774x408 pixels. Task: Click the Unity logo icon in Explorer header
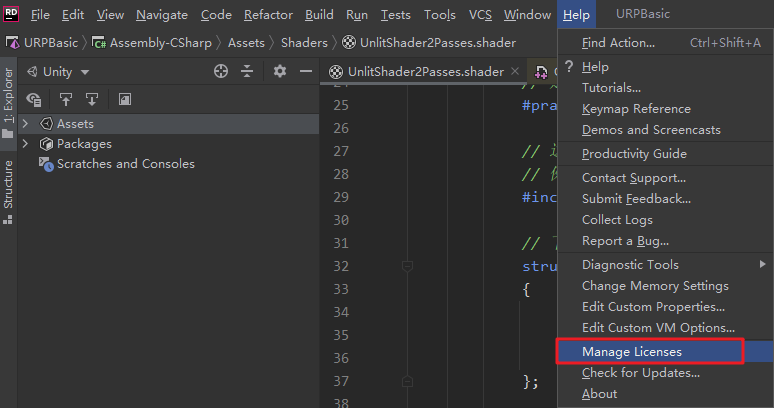(x=33, y=72)
